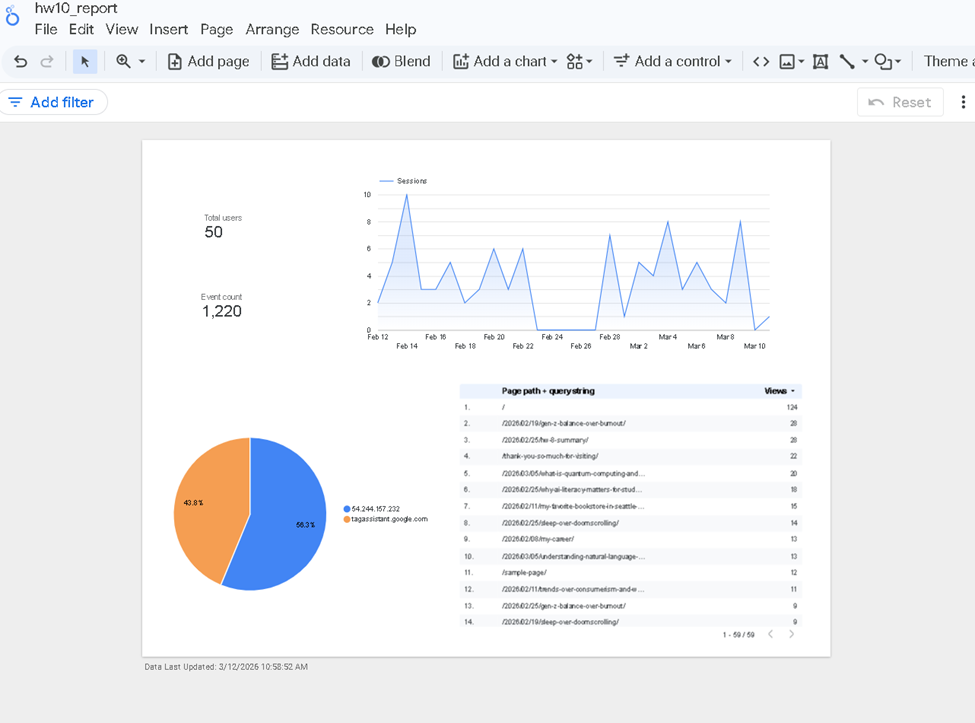
Task: Click the Add page button
Action: click(x=208, y=62)
